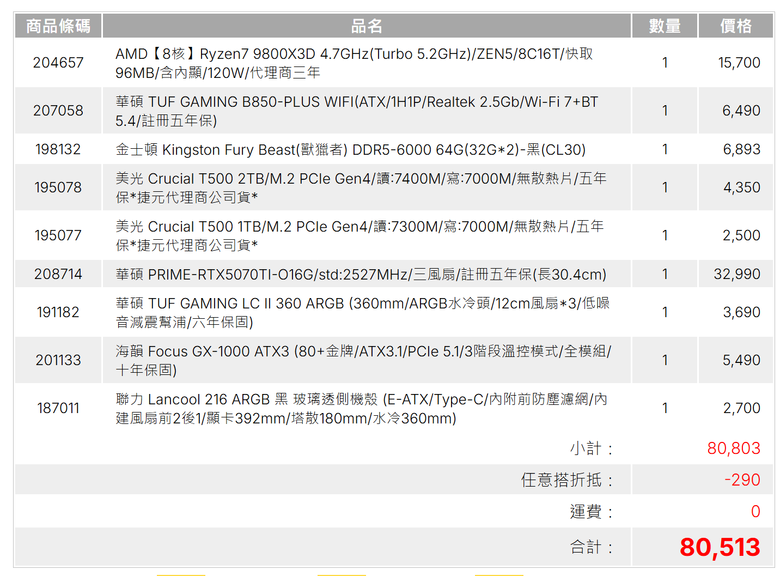
Task: Select the Lancool 216 ARGB case name
Action: pos(361,409)
